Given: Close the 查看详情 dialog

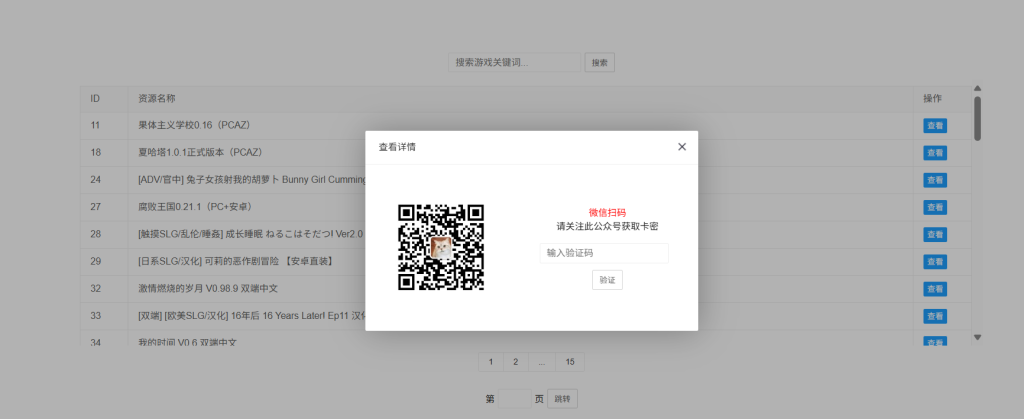Looking at the screenshot, I should pyautogui.click(x=682, y=147).
